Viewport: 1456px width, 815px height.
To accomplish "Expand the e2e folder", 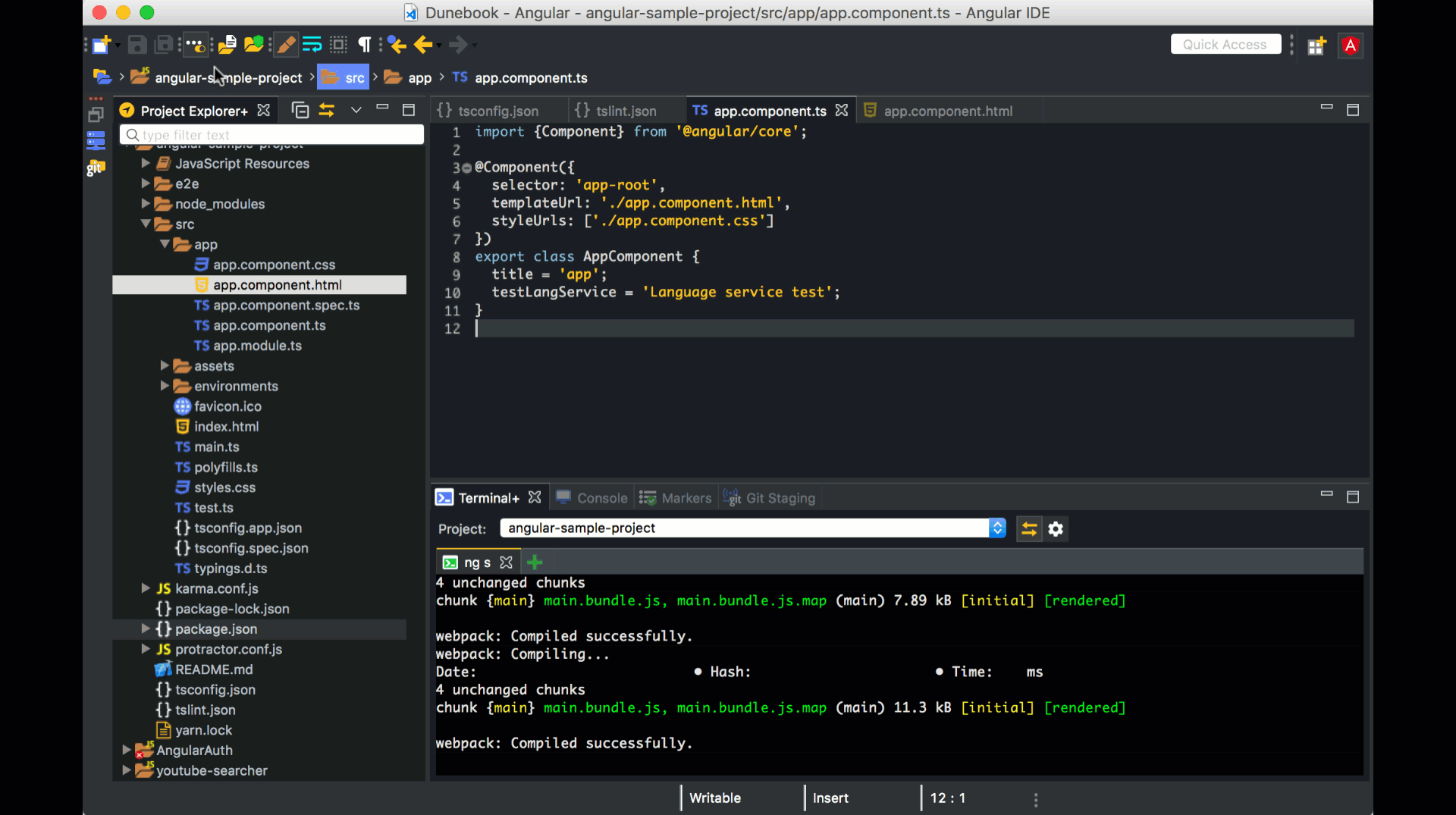I will (x=146, y=183).
